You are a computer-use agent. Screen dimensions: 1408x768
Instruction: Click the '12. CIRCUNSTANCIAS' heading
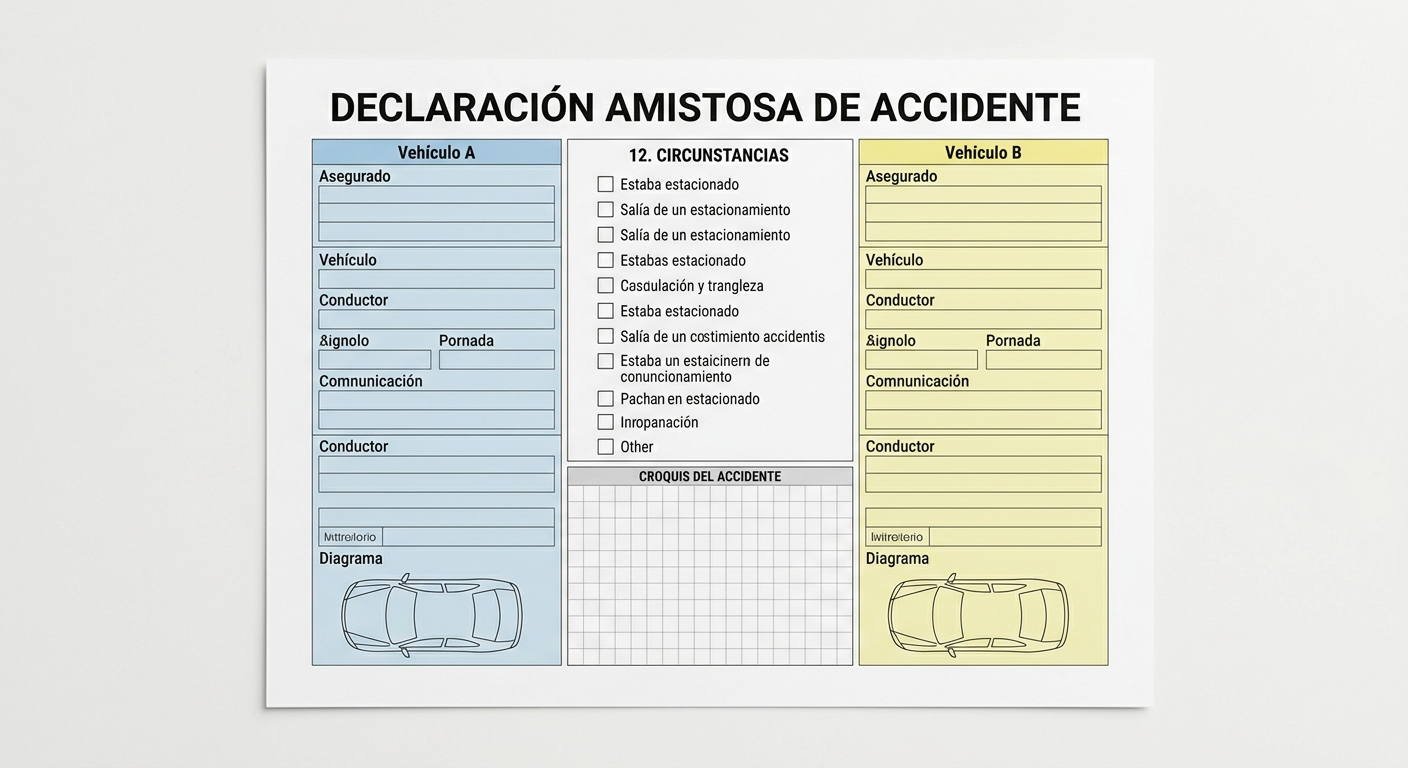pyautogui.click(x=709, y=155)
